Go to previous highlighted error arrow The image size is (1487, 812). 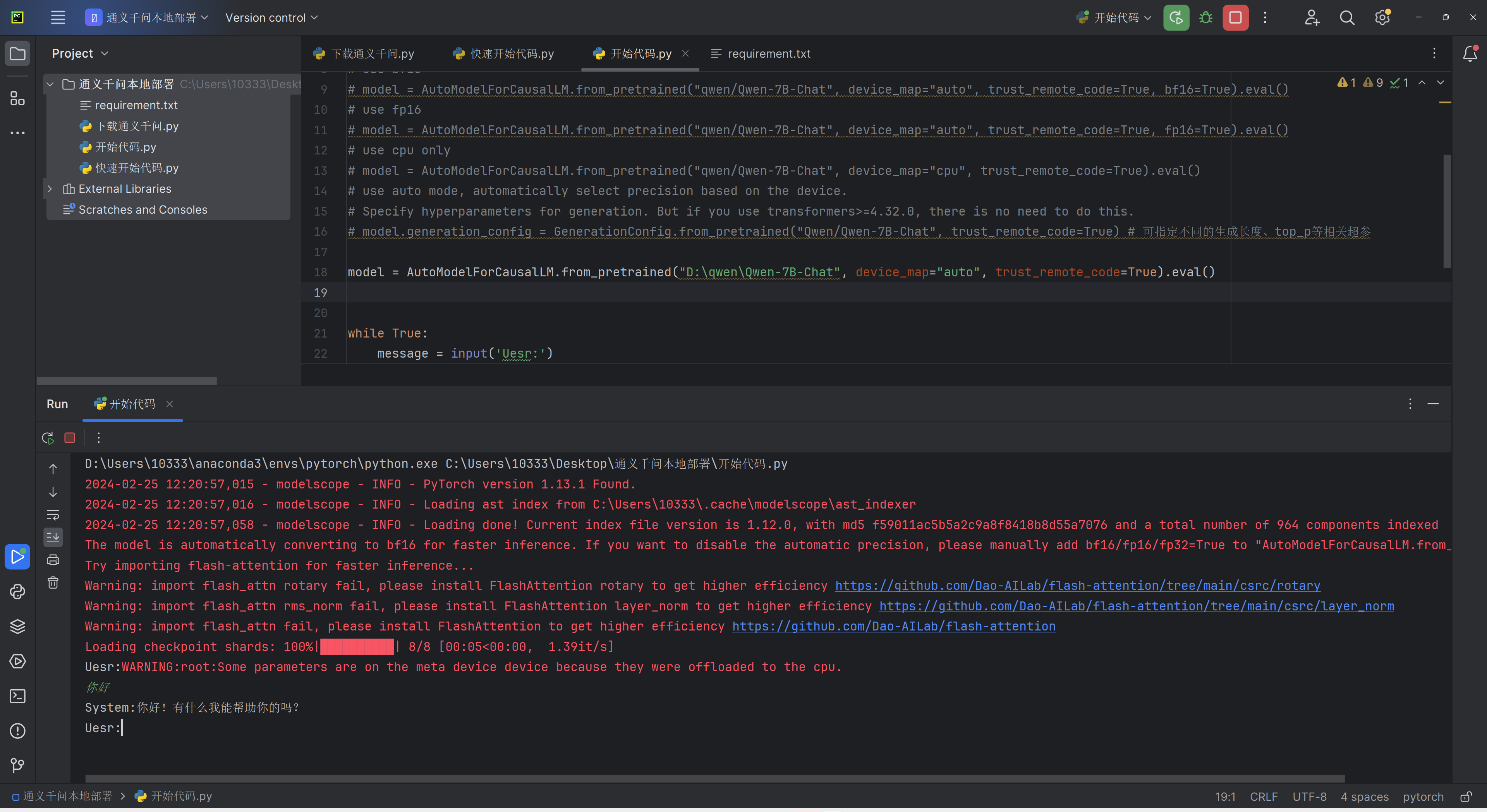click(x=1422, y=82)
